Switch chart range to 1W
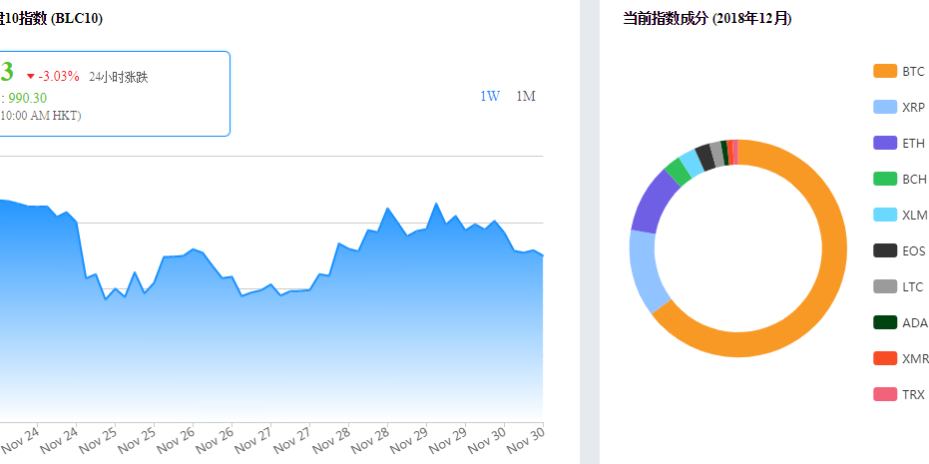Viewport: 929px width, 464px height. pos(490,96)
